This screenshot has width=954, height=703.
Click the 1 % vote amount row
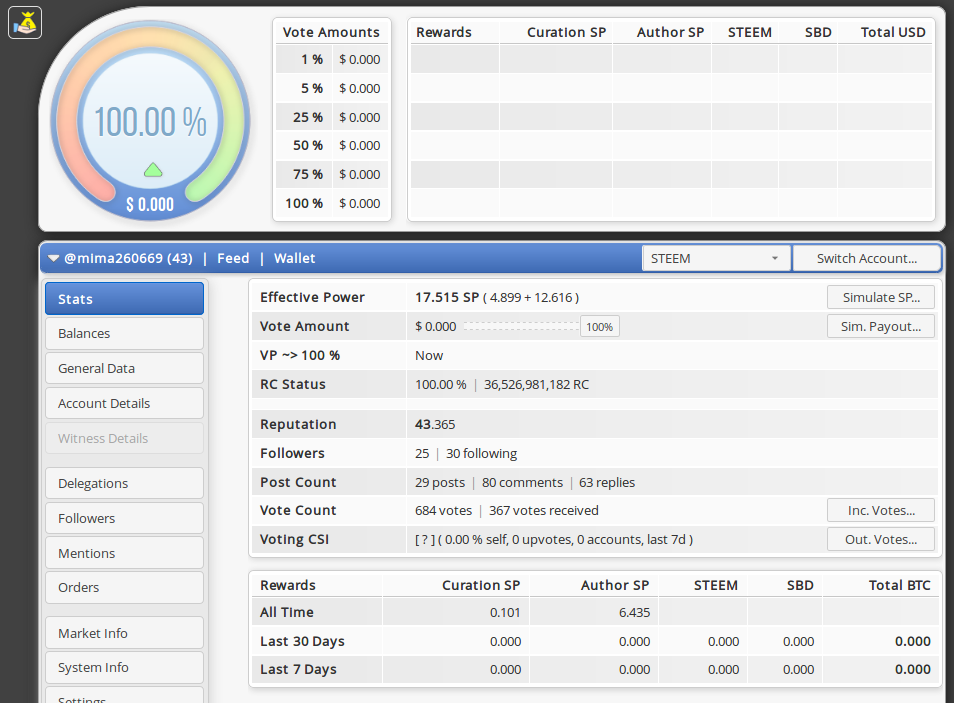[332, 60]
